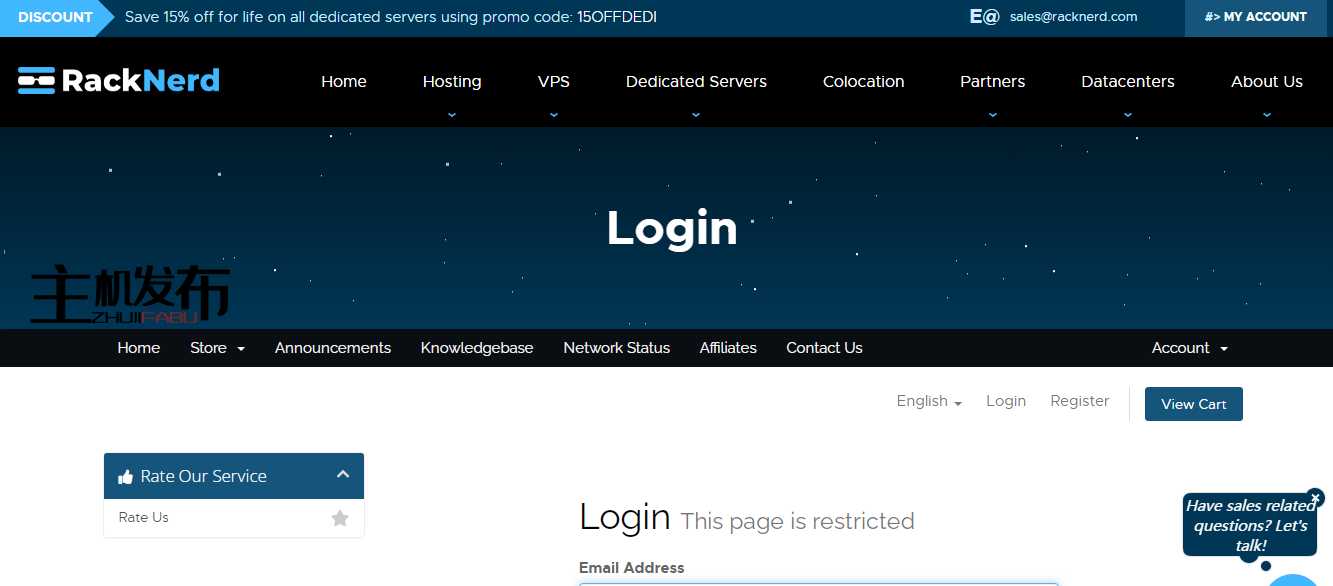Click the Have sales related questions chat bubble
The width and height of the screenshot is (1333, 586).
(1248, 525)
